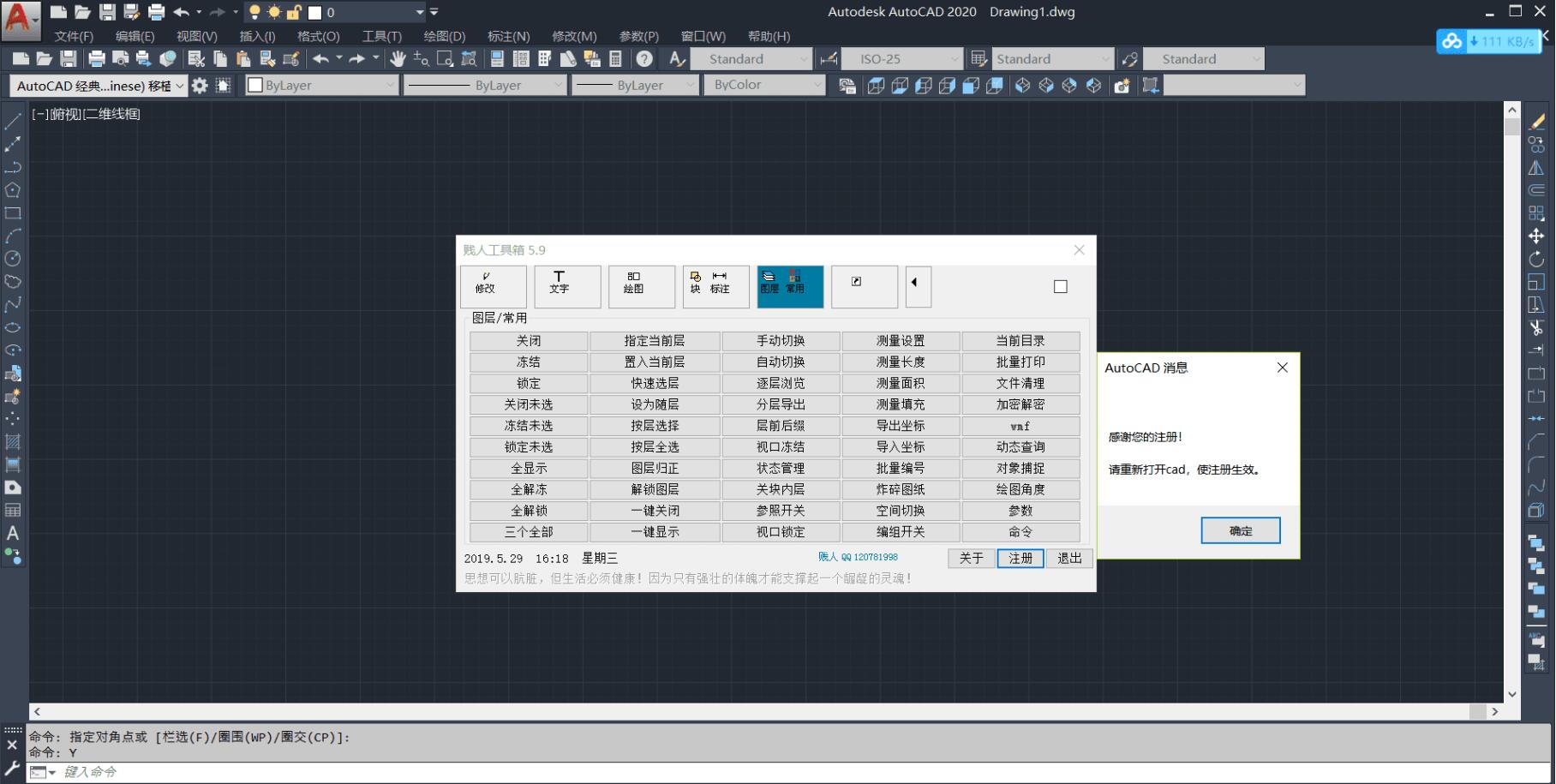Open the empty named view dropdown
1556x784 pixels.
1234,85
